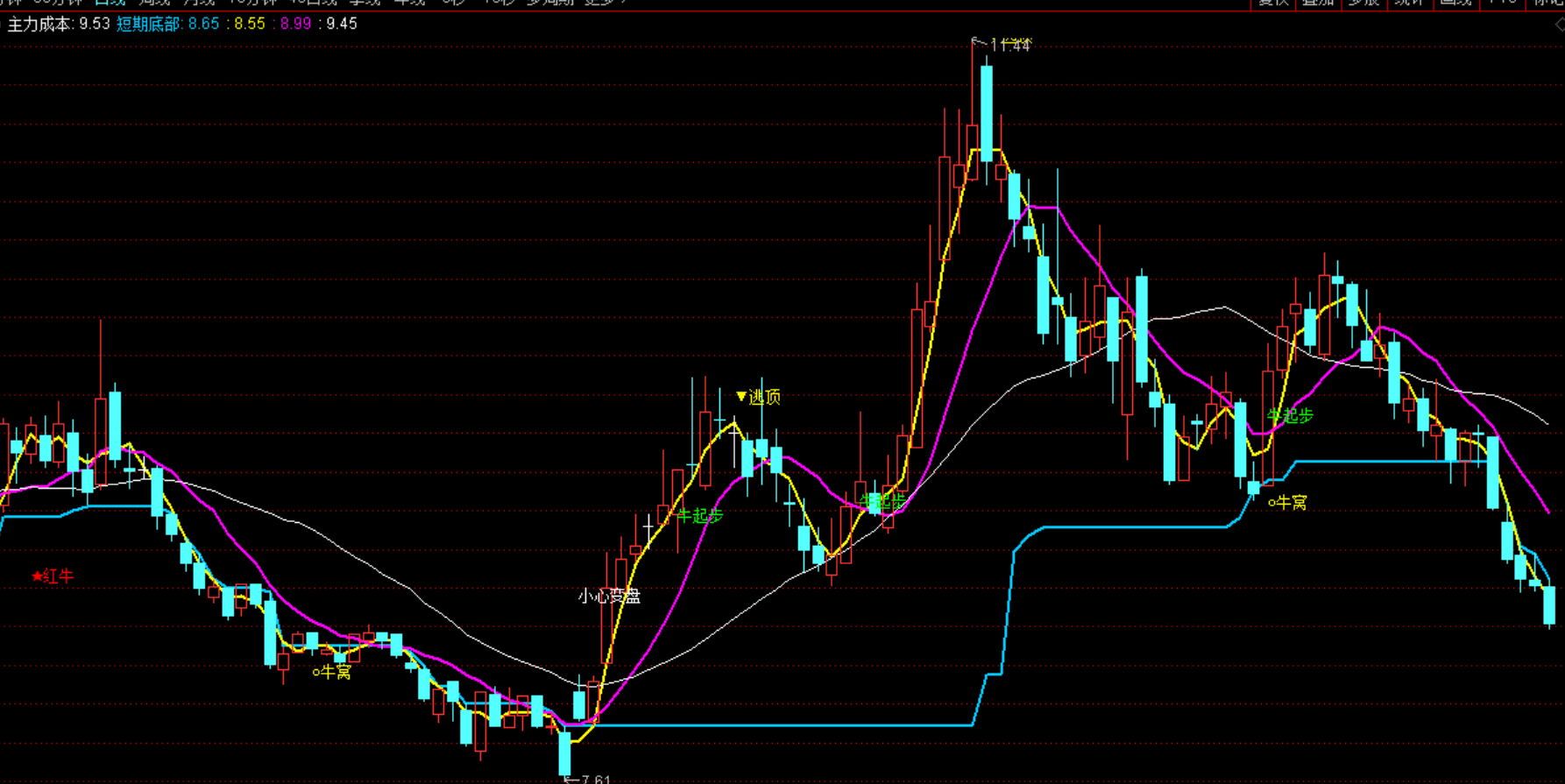The image size is (1565, 784).
Task: Click the 画线 toolbar button
Action: pos(1455,4)
